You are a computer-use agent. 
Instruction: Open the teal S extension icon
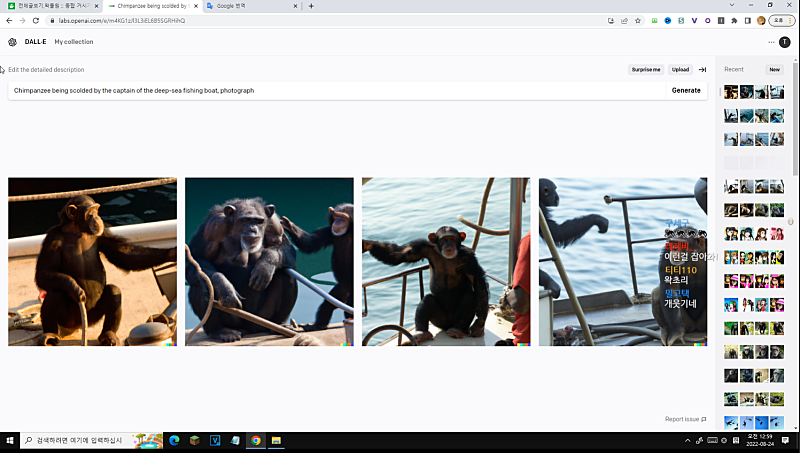point(681,20)
